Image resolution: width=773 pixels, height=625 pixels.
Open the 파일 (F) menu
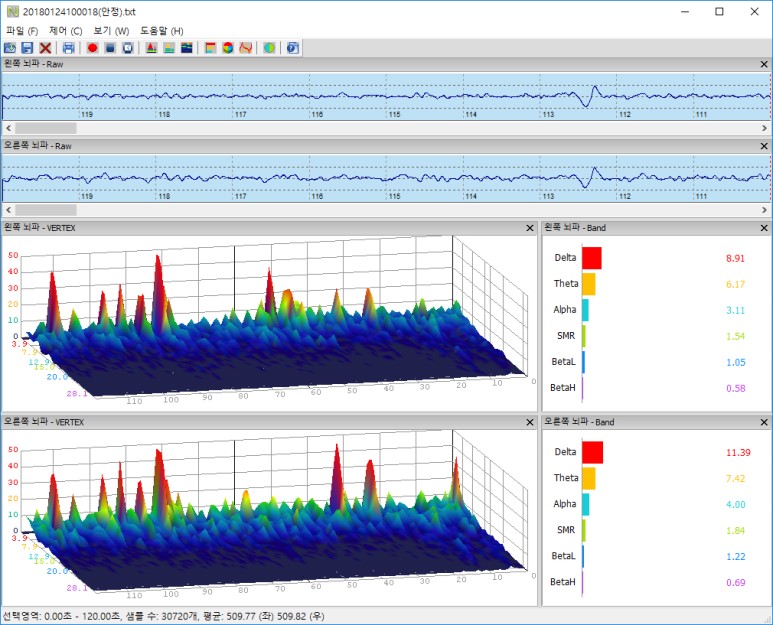(x=22, y=31)
